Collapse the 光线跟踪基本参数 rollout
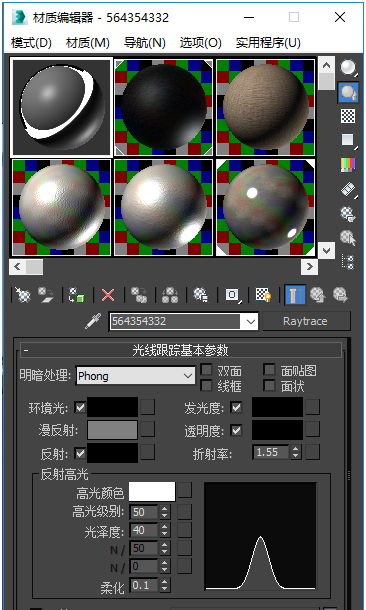This screenshot has width=366, height=610. (x=180, y=350)
